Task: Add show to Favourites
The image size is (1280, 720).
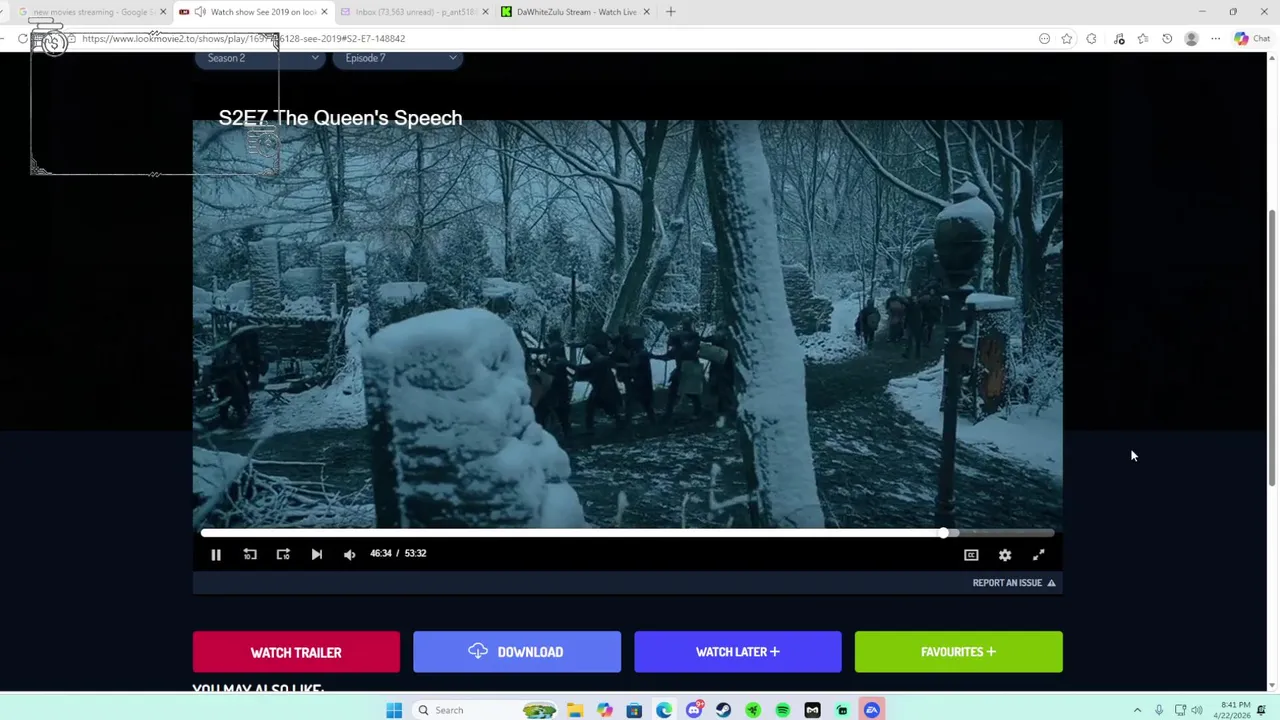Action: tap(958, 652)
